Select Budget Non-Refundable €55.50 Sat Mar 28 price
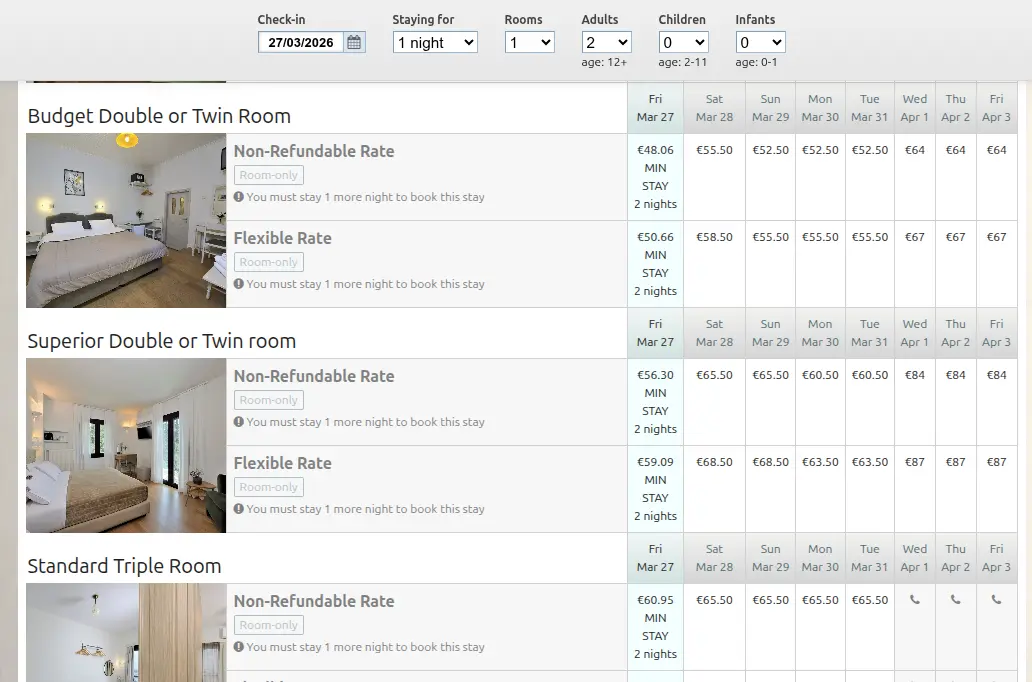This screenshot has width=1032, height=682. (714, 150)
